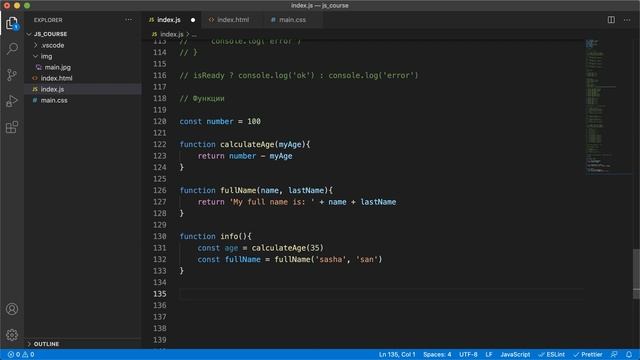Click the 'sasha' string on line 132
Image resolution: width=640 pixels, height=360 pixels.
[331, 260]
